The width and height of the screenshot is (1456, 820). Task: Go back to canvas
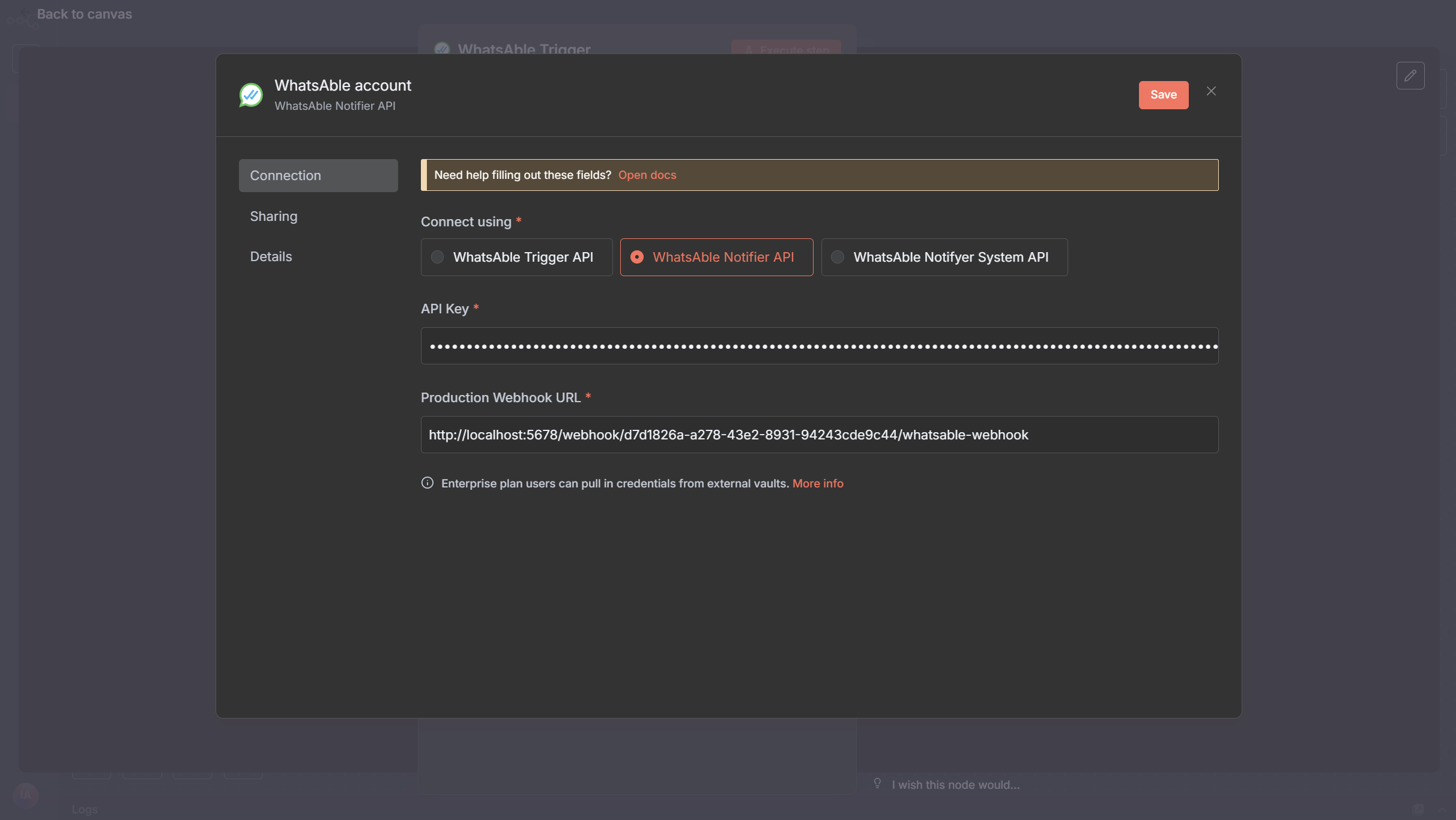tap(84, 14)
